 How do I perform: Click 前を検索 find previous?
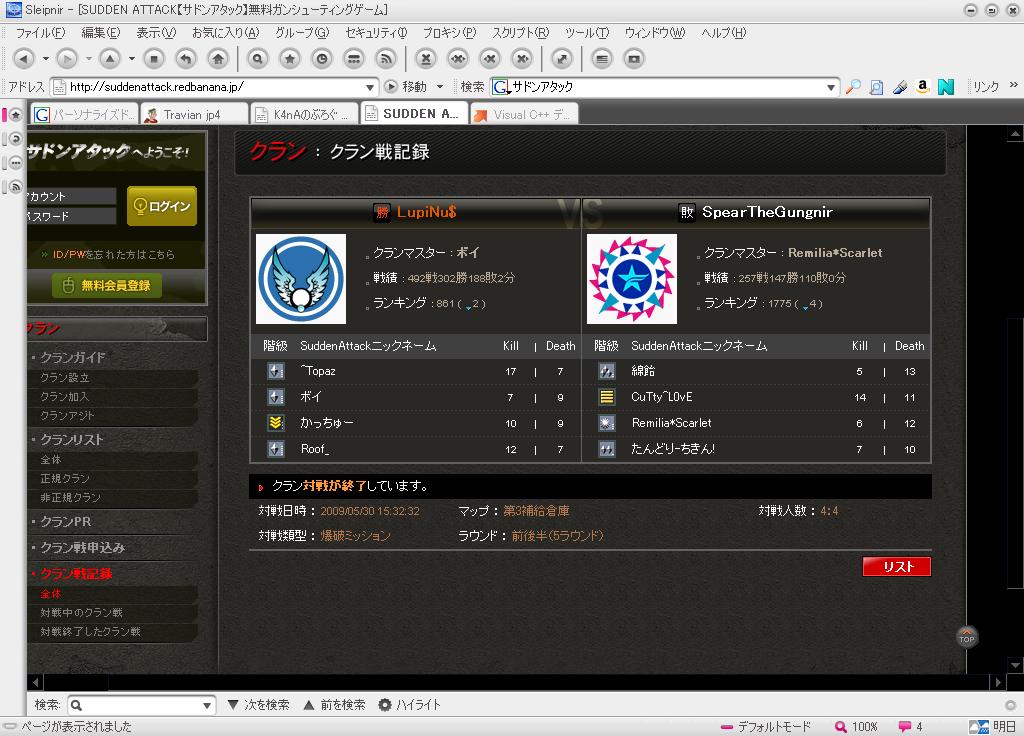[334, 705]
